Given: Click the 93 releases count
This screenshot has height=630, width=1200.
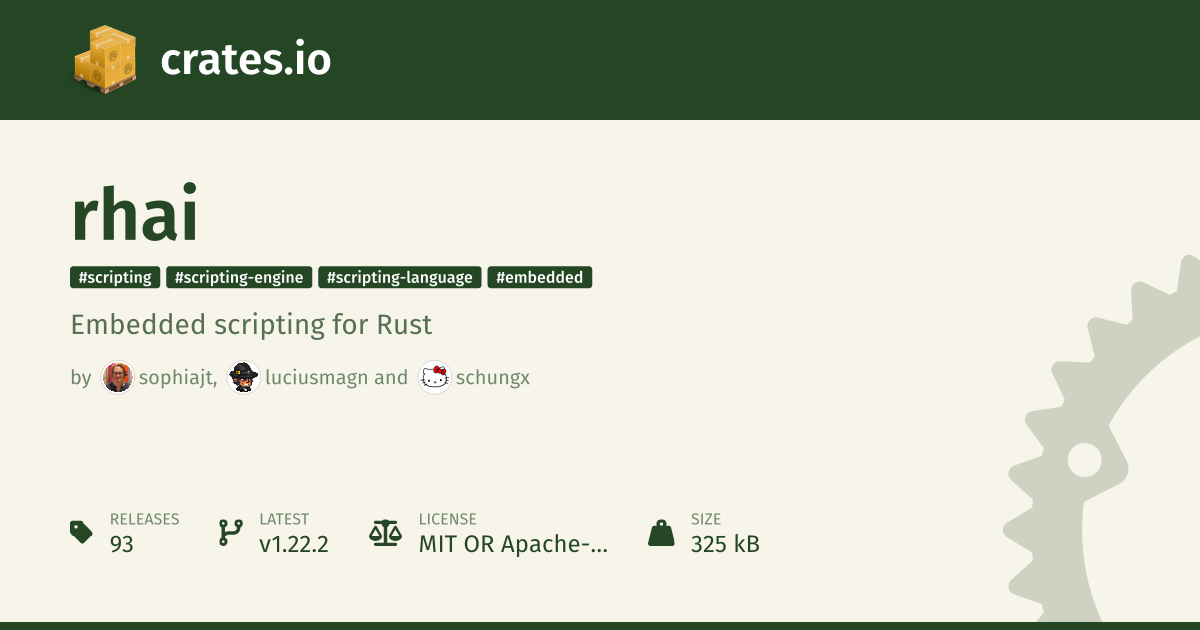Looking at the screenshot, I should pos(122,544).
